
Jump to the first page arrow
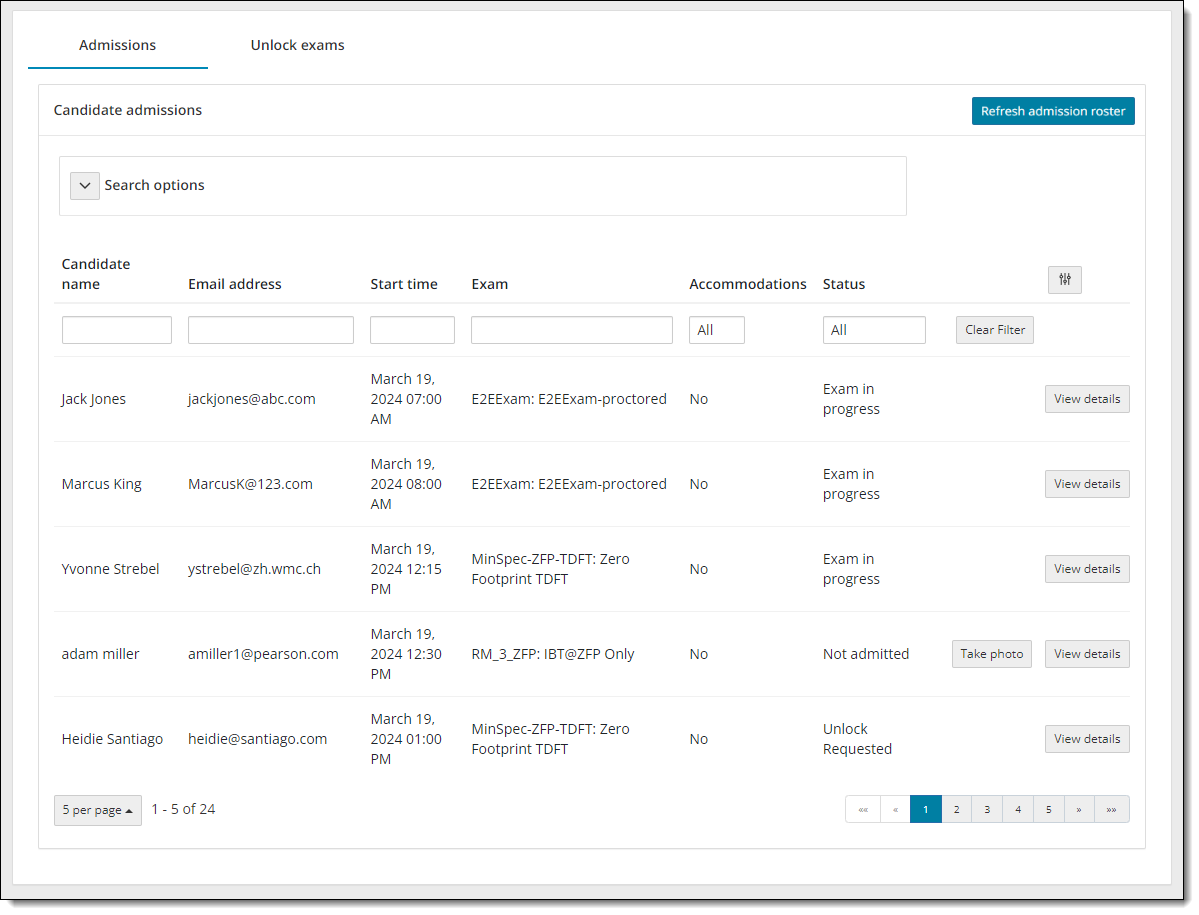point(863,809)
